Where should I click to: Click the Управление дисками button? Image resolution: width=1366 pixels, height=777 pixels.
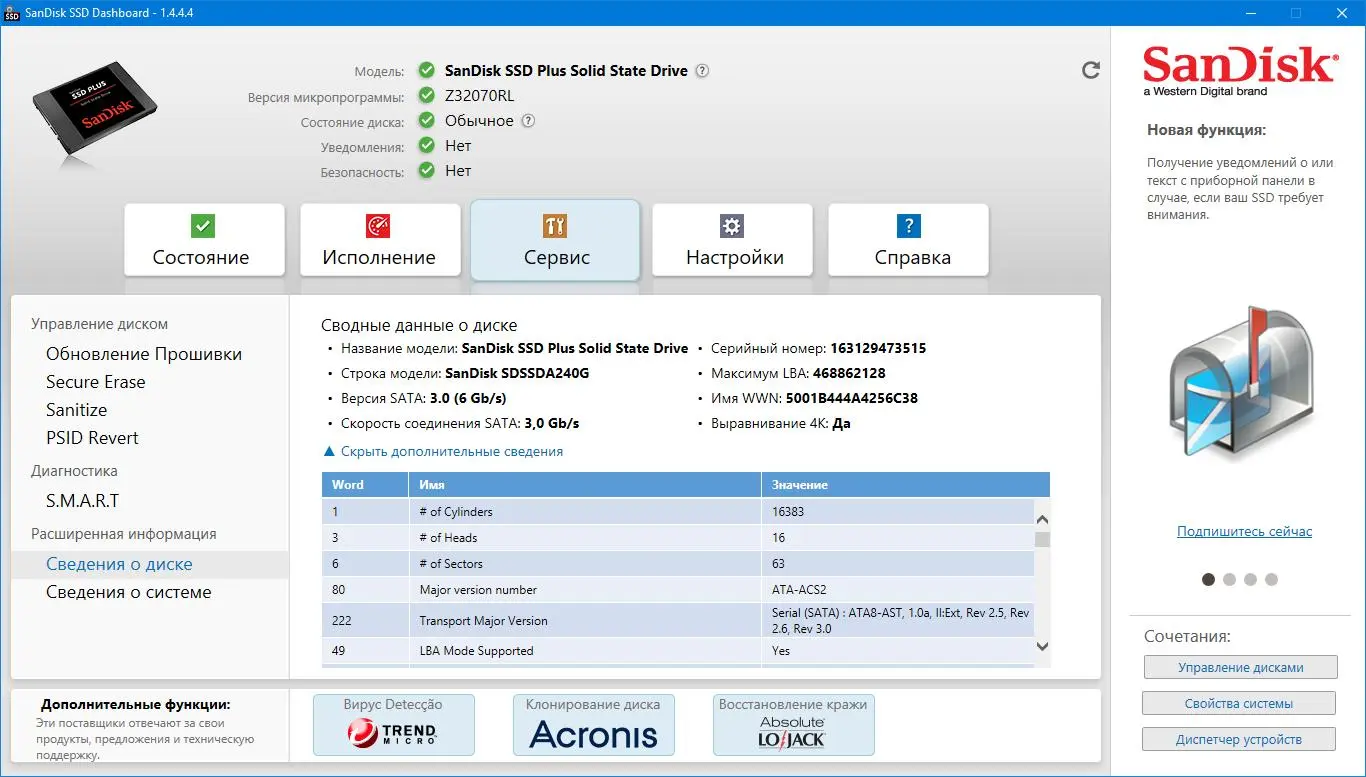(x=1240, y=667)
